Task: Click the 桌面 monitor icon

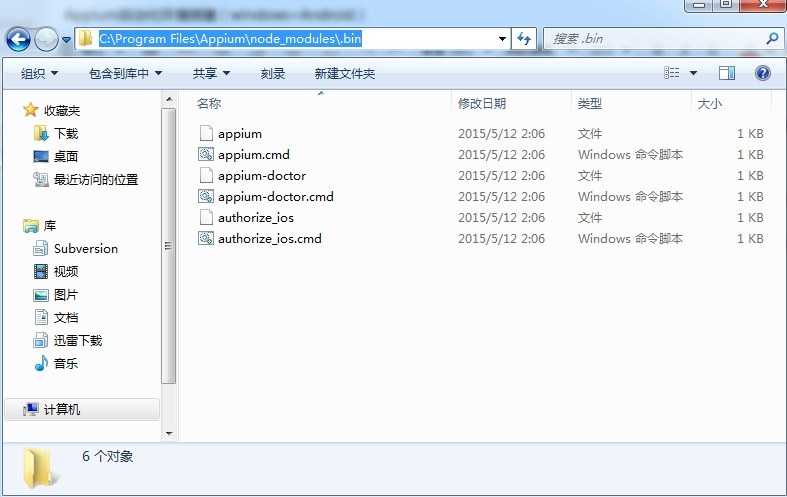Action: tap(41, 156)
